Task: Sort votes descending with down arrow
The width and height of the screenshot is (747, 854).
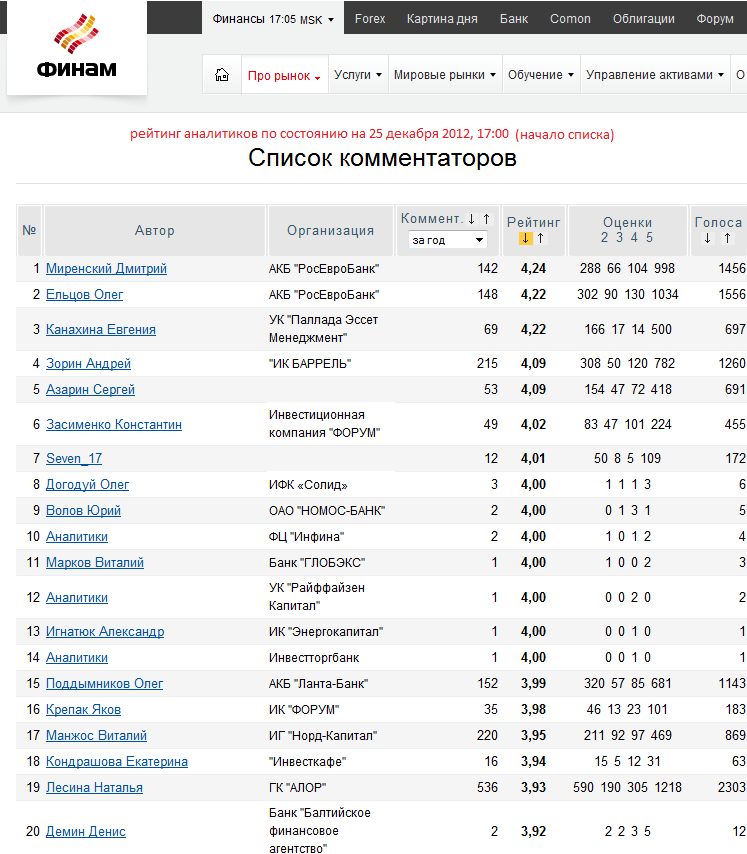Action: [707, 238]
